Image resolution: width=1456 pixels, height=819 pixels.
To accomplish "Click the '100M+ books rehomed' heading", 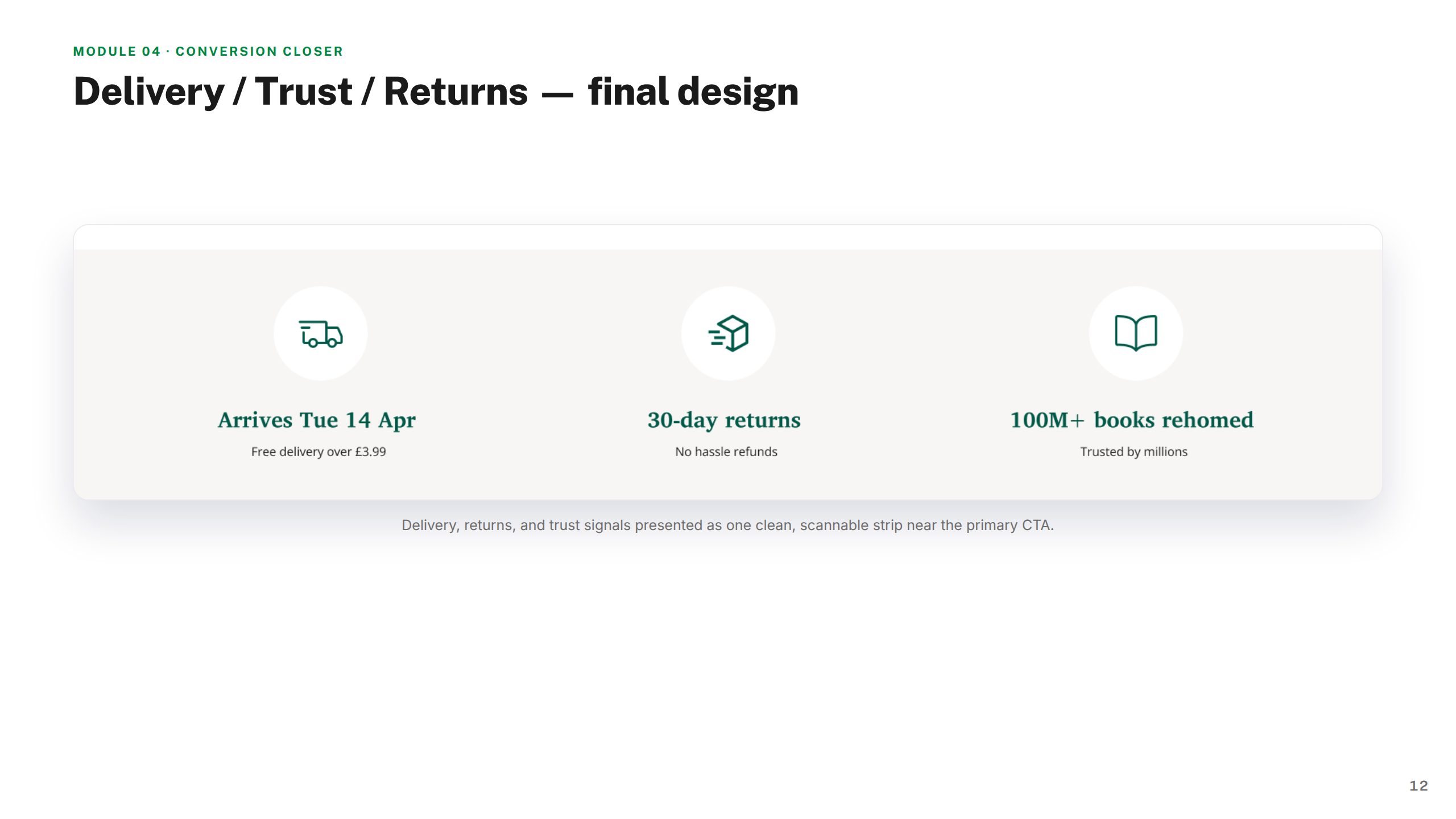I will point(1132,420).
